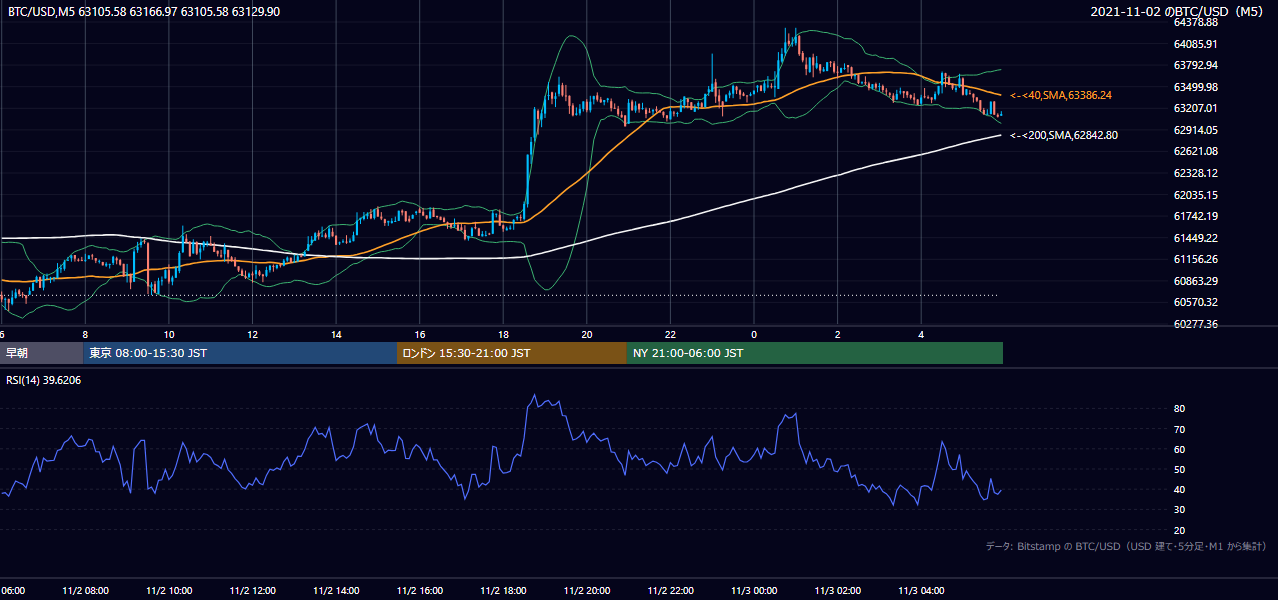Select the RSI axis 60 level label
The image size is (1278, 600).
[x=1179, y=449]
